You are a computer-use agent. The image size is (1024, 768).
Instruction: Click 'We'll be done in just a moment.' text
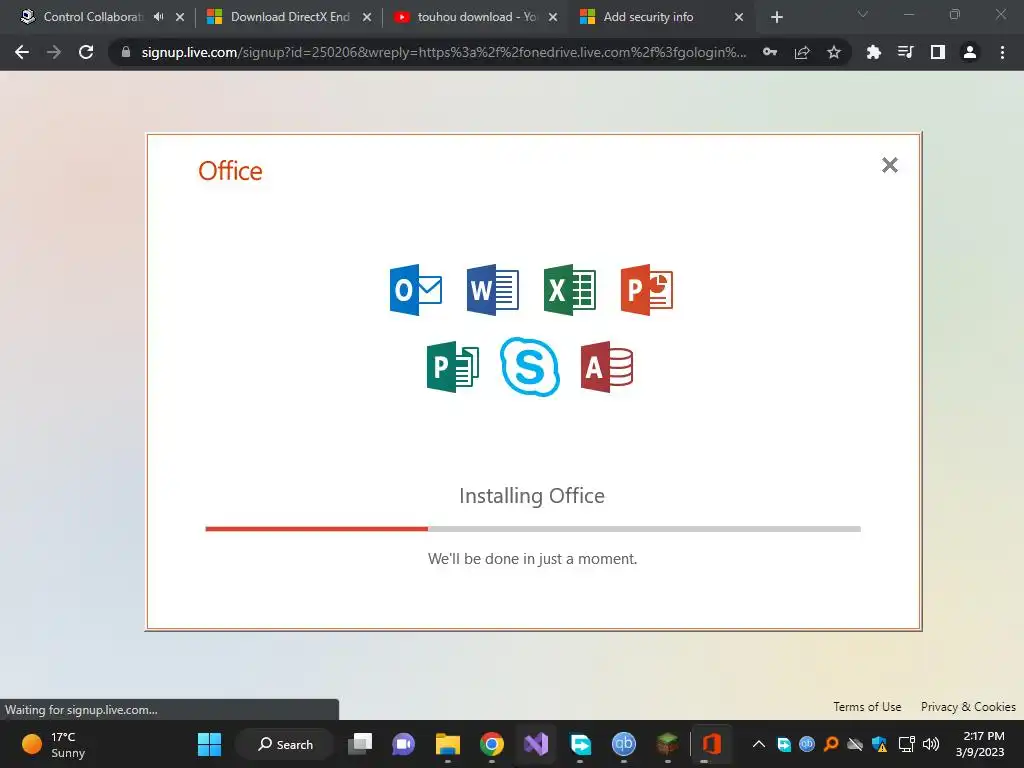(532, 559)
